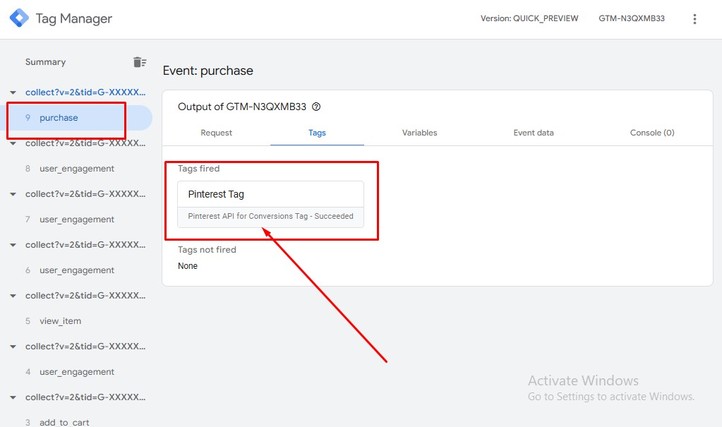This screenshot has height=427, width=722.
Task: Open the three-dot more options menu
Action: pyautogui.click(x=695, y=19)
